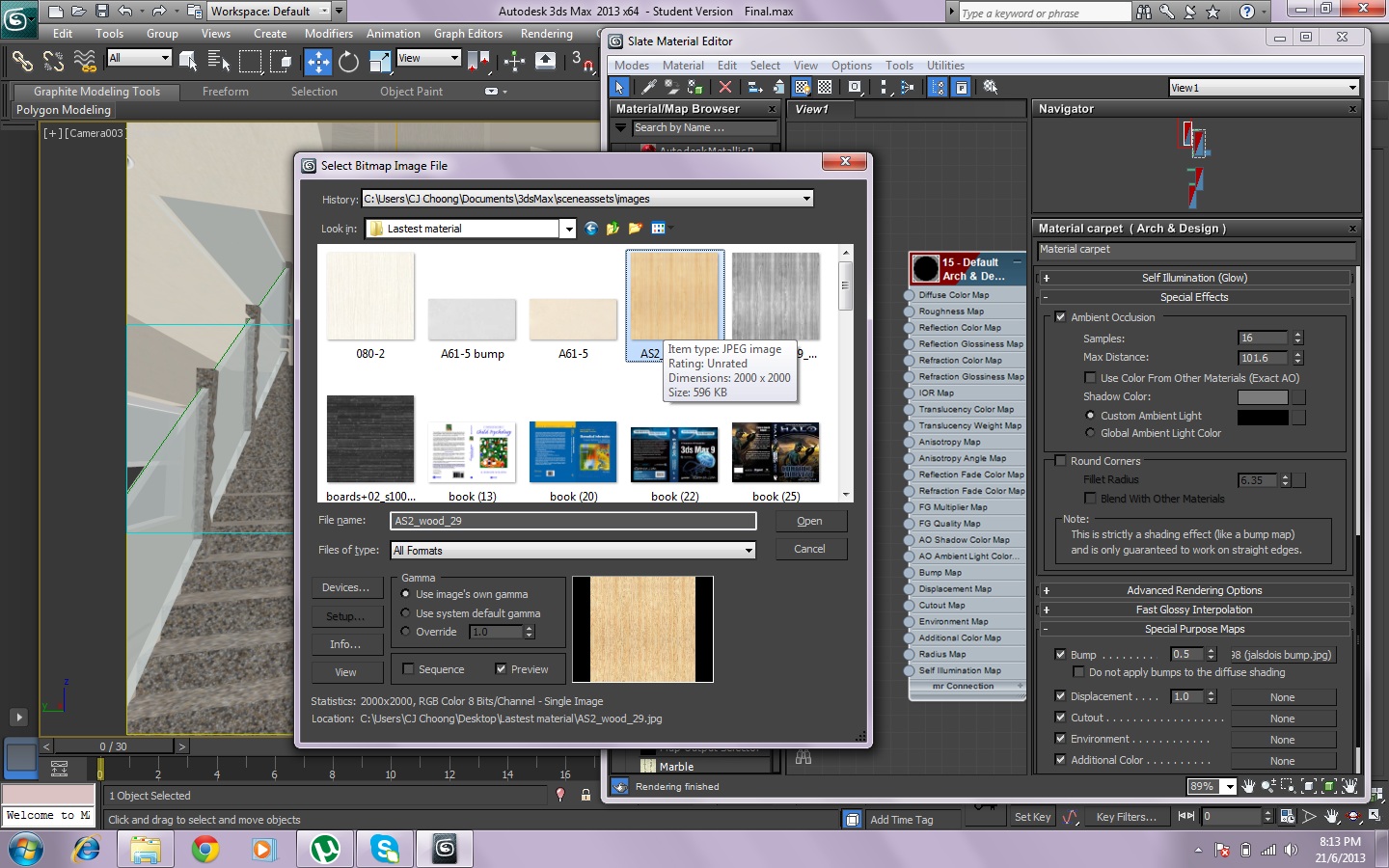This screenshot has height=868, width=1389.
Task: Click the eyedropper Pick Material icon
Action: coord(649,87)
